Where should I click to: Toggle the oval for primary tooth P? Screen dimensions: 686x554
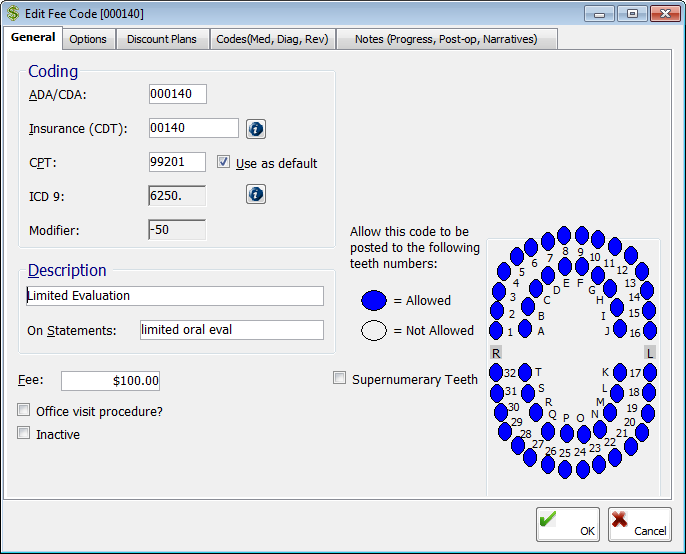point(567,434)
